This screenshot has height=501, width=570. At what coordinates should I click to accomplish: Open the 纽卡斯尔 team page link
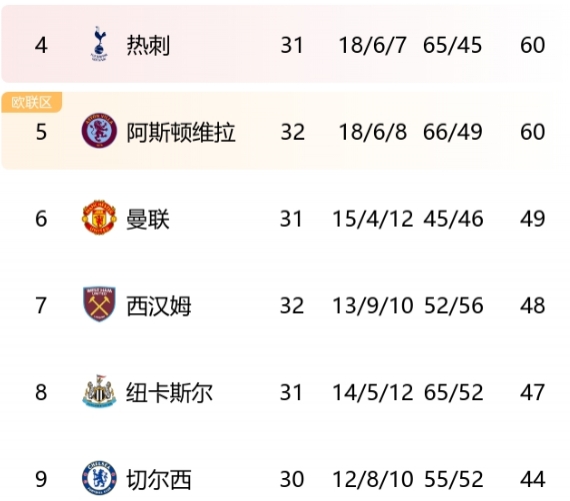pyautogui.click(x=169, y=392)
